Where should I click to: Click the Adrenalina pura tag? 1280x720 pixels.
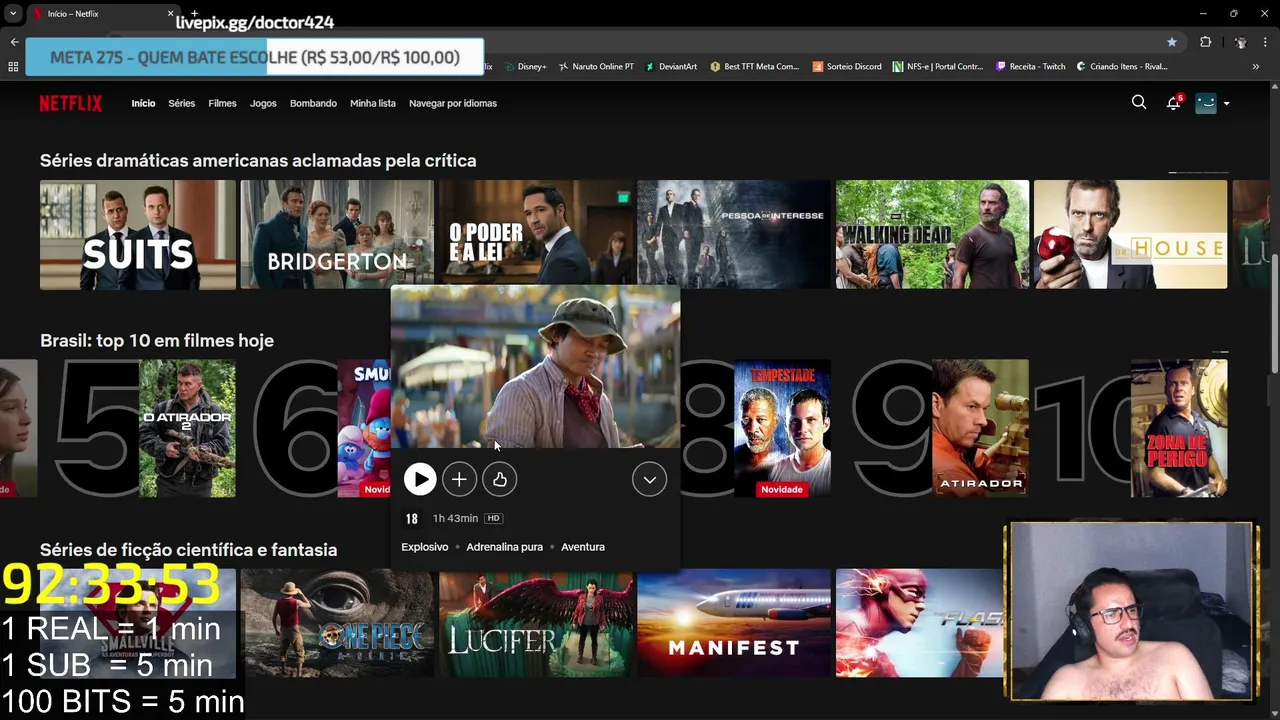[x=505, y=547]
